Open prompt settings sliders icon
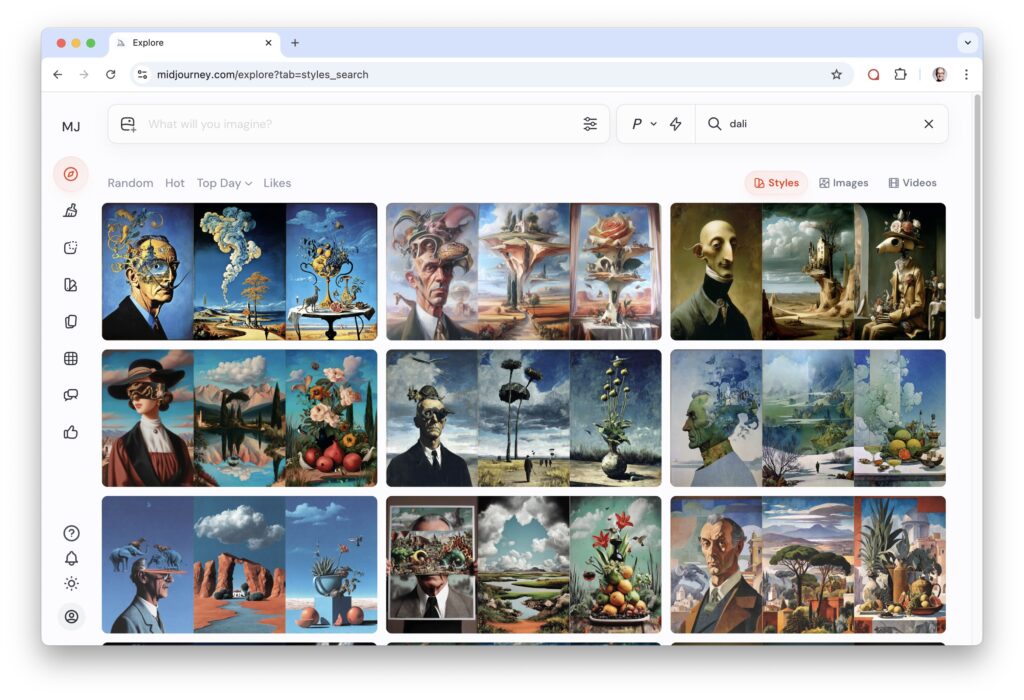This screenshot has width=1024, height=700. point(590,124)
